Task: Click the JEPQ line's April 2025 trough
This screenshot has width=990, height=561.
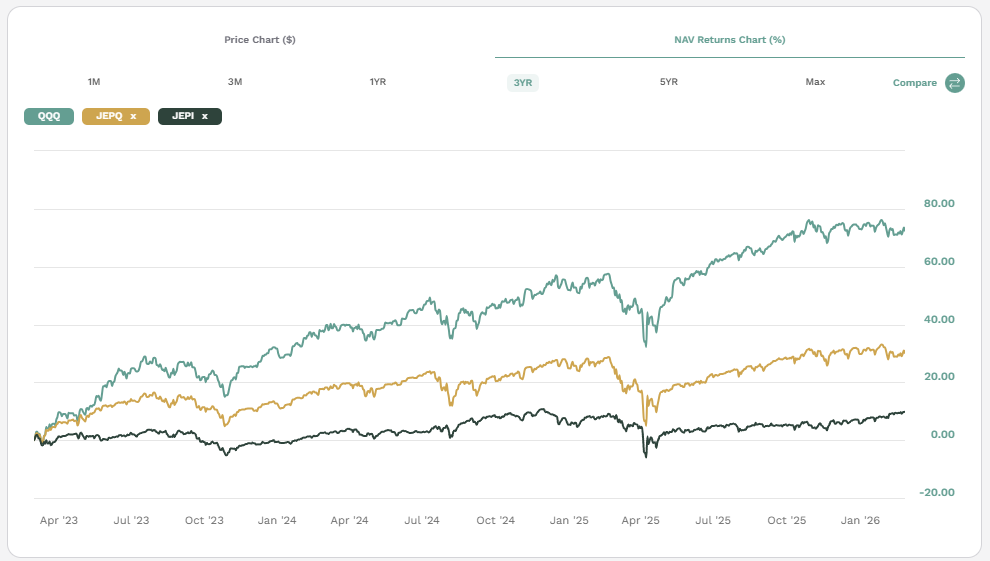Action: pos(645,425)
